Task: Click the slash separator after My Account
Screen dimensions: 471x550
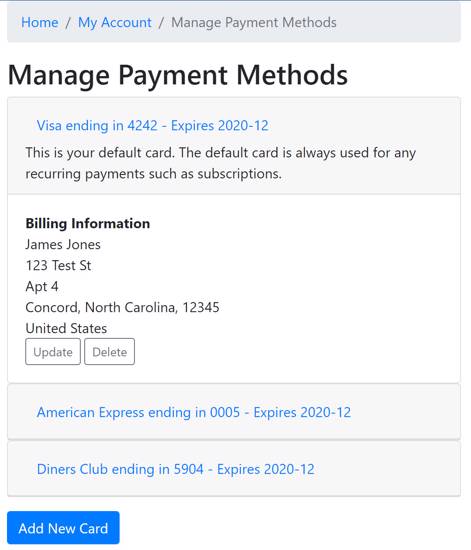Action: [x=161, y=23]
